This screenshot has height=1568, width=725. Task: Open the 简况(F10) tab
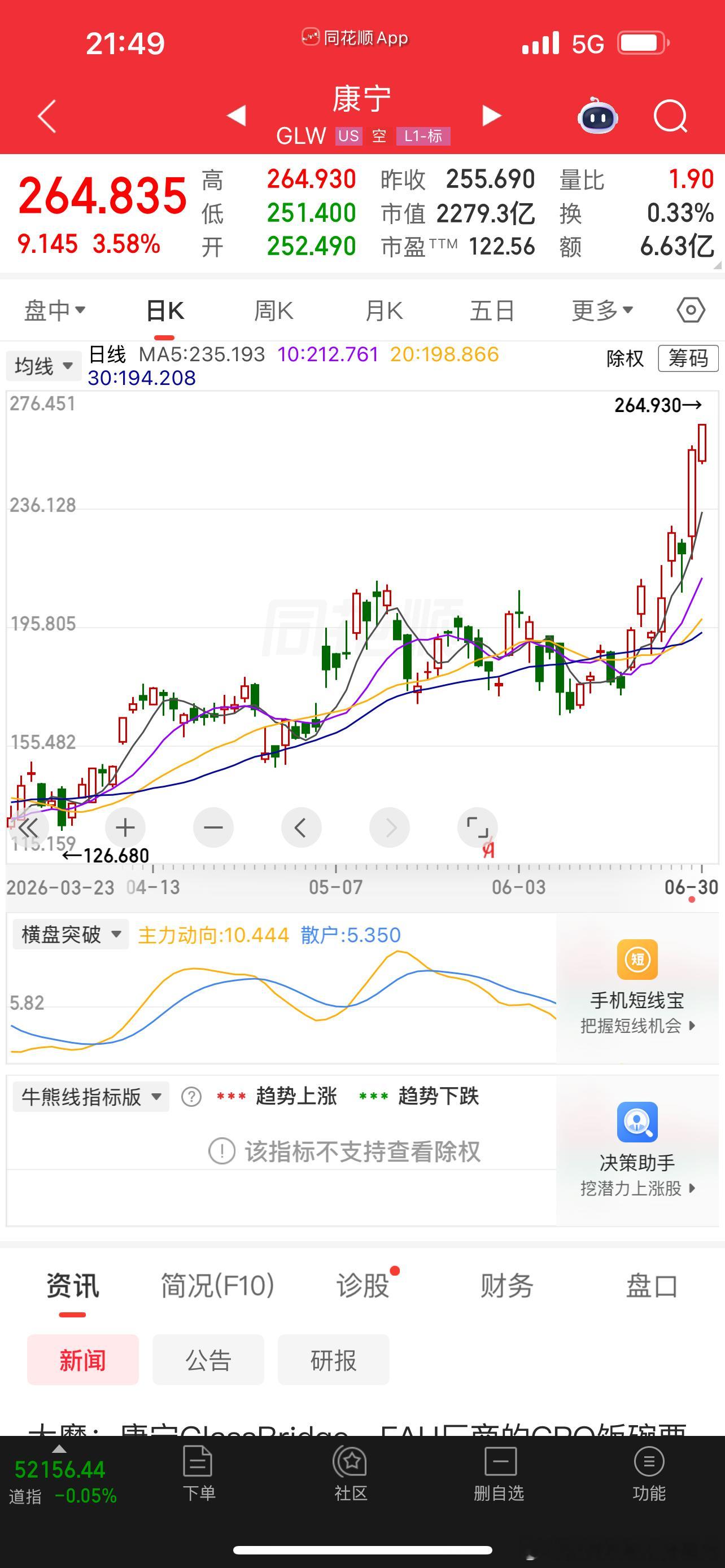pos(217,1286)
